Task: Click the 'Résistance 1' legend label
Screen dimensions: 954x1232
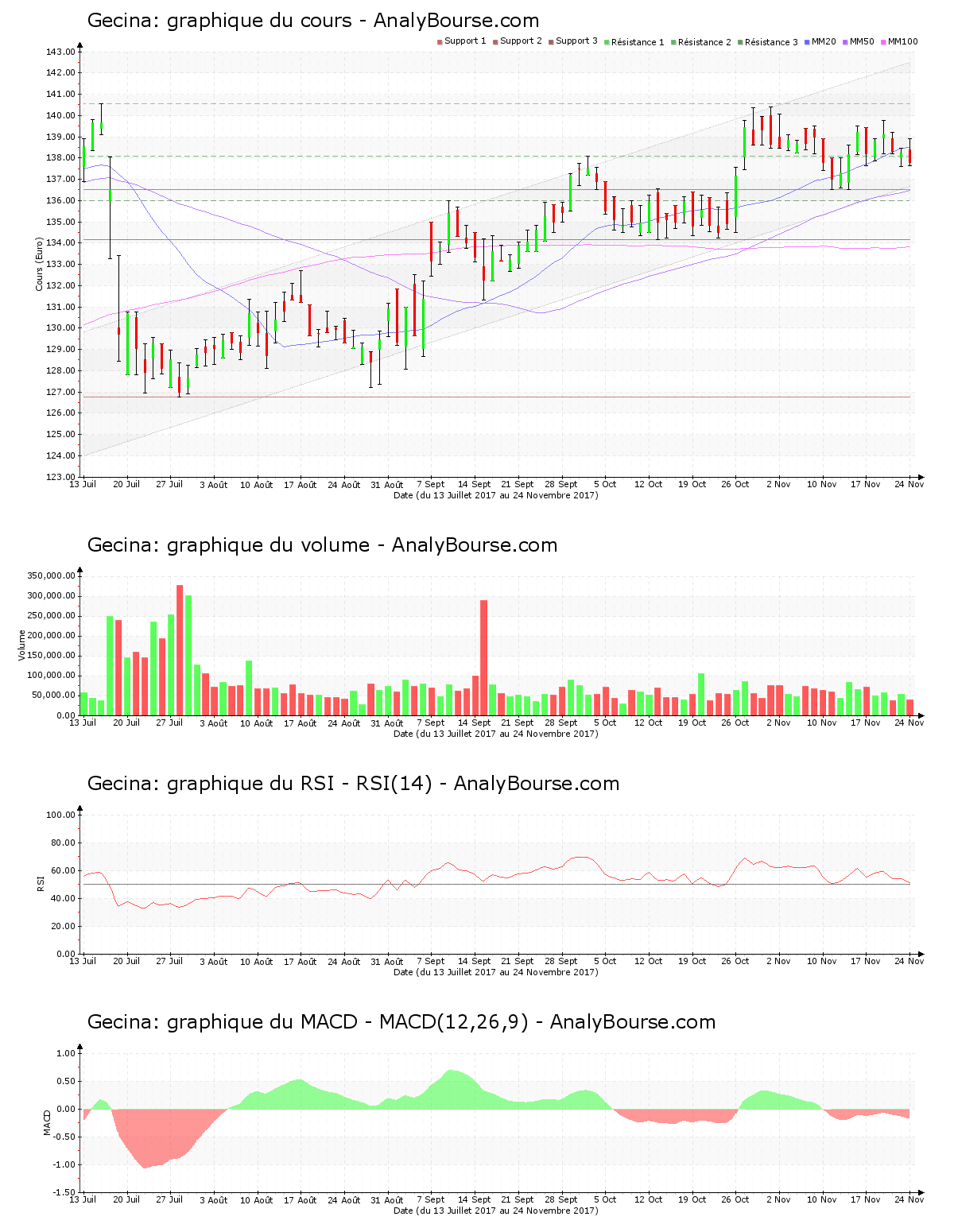Action: (x=638, y=42)
